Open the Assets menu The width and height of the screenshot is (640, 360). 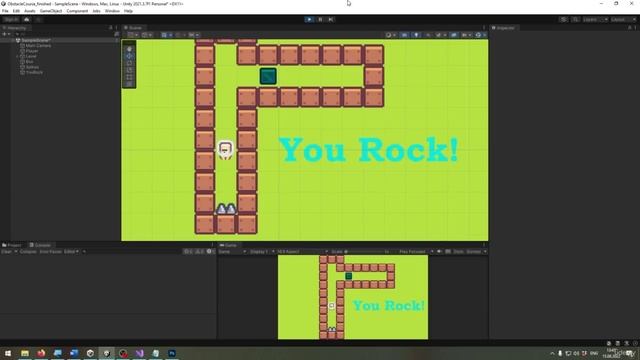30,11
